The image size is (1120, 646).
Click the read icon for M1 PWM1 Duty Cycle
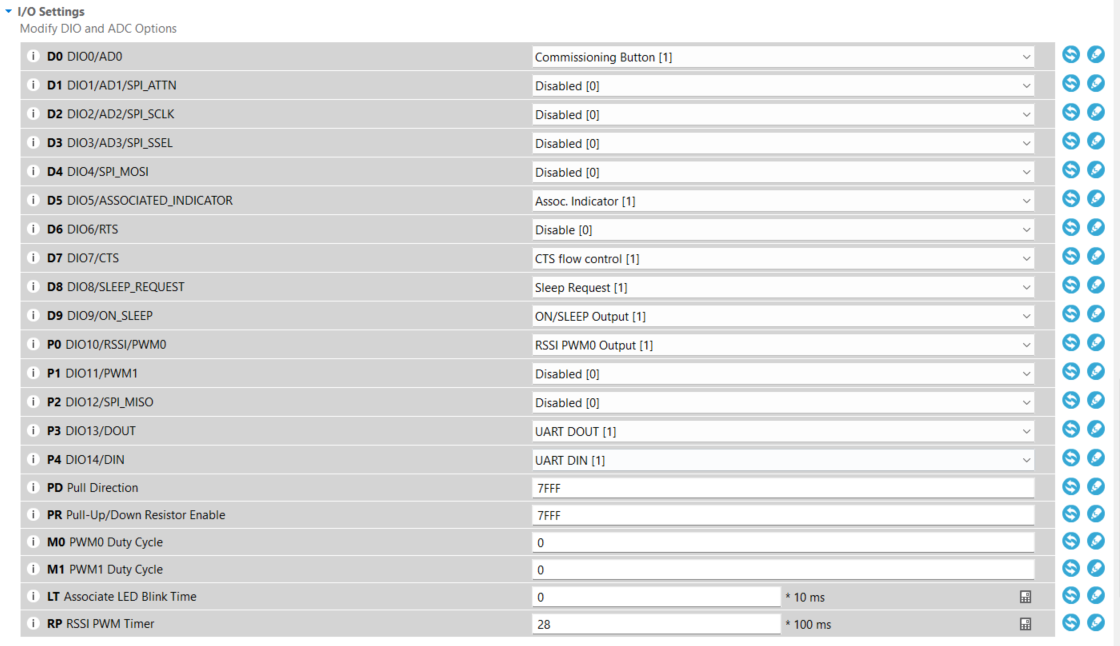coord(1071,568)
